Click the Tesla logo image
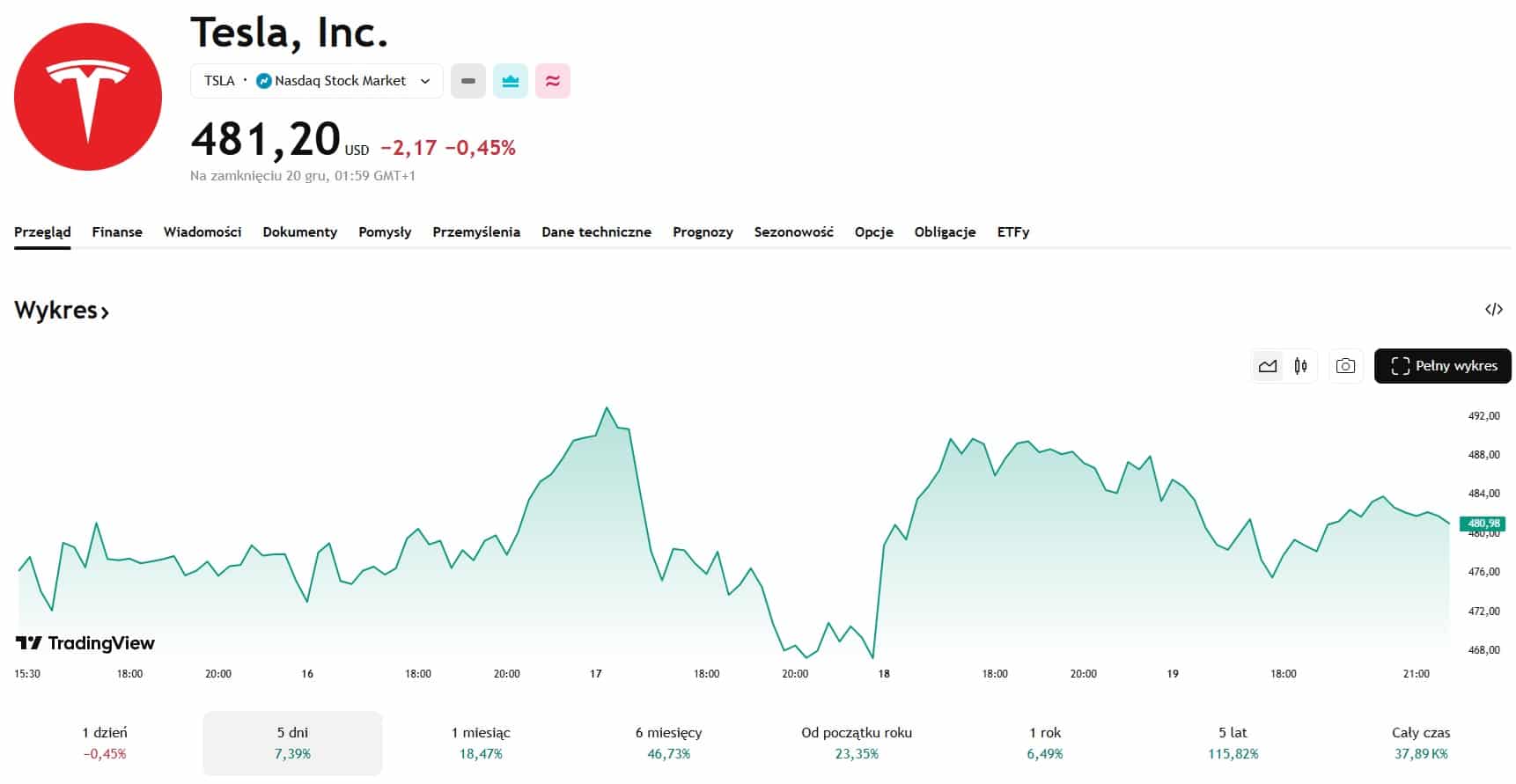This screenshot has height=784, width=1516. [88, 97]
